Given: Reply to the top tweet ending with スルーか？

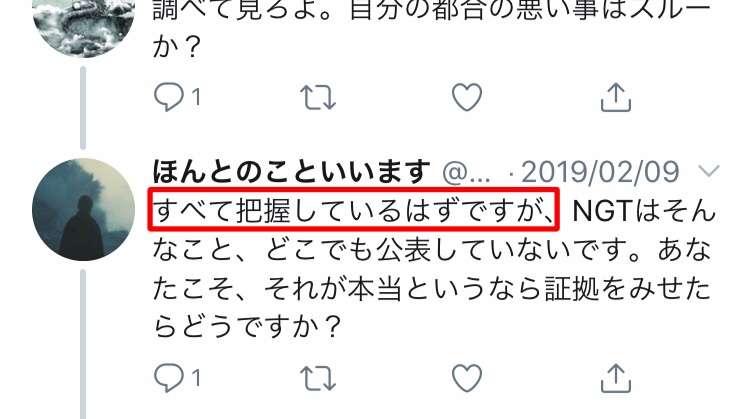Looking at the screenshot, I should coord(168,97).
